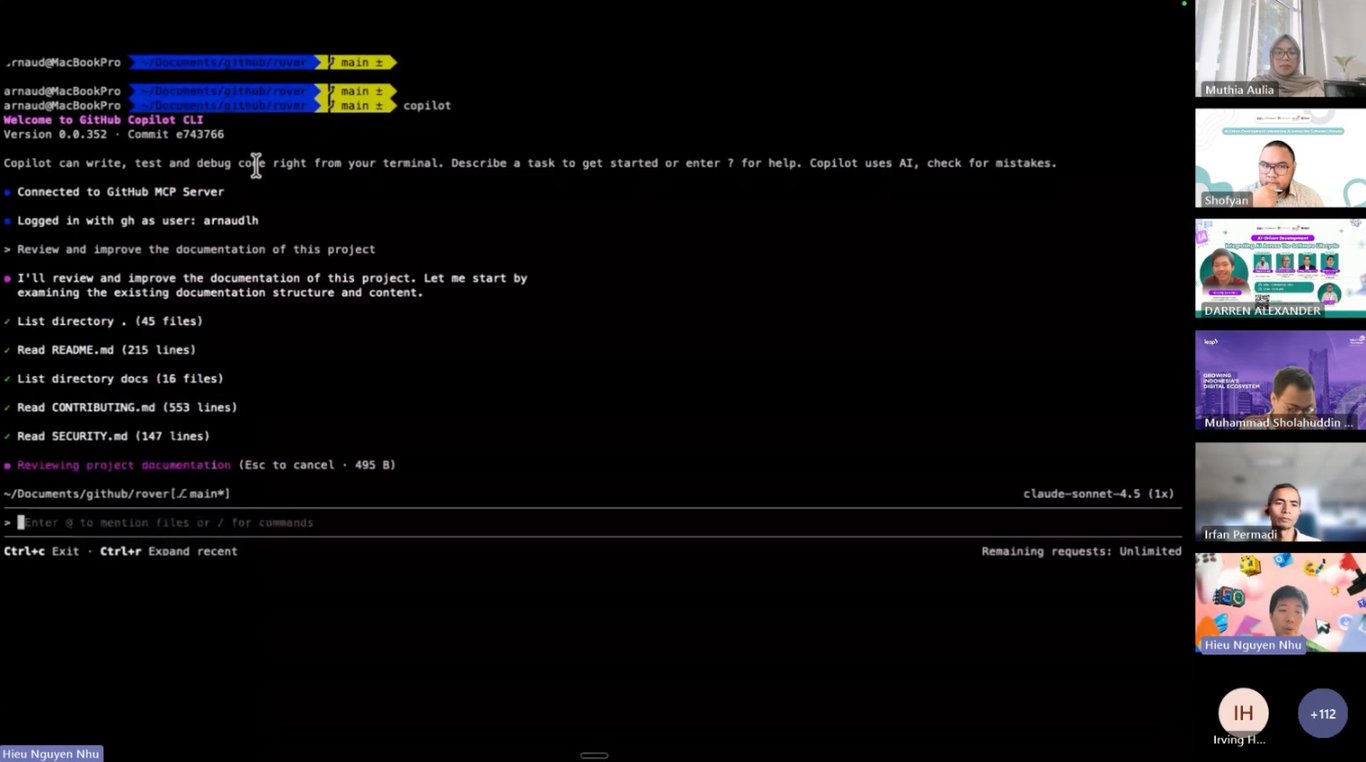
Task: Select the "Version 0.0.352 · Commit e743766" line
Action: (x=114, y=134)
